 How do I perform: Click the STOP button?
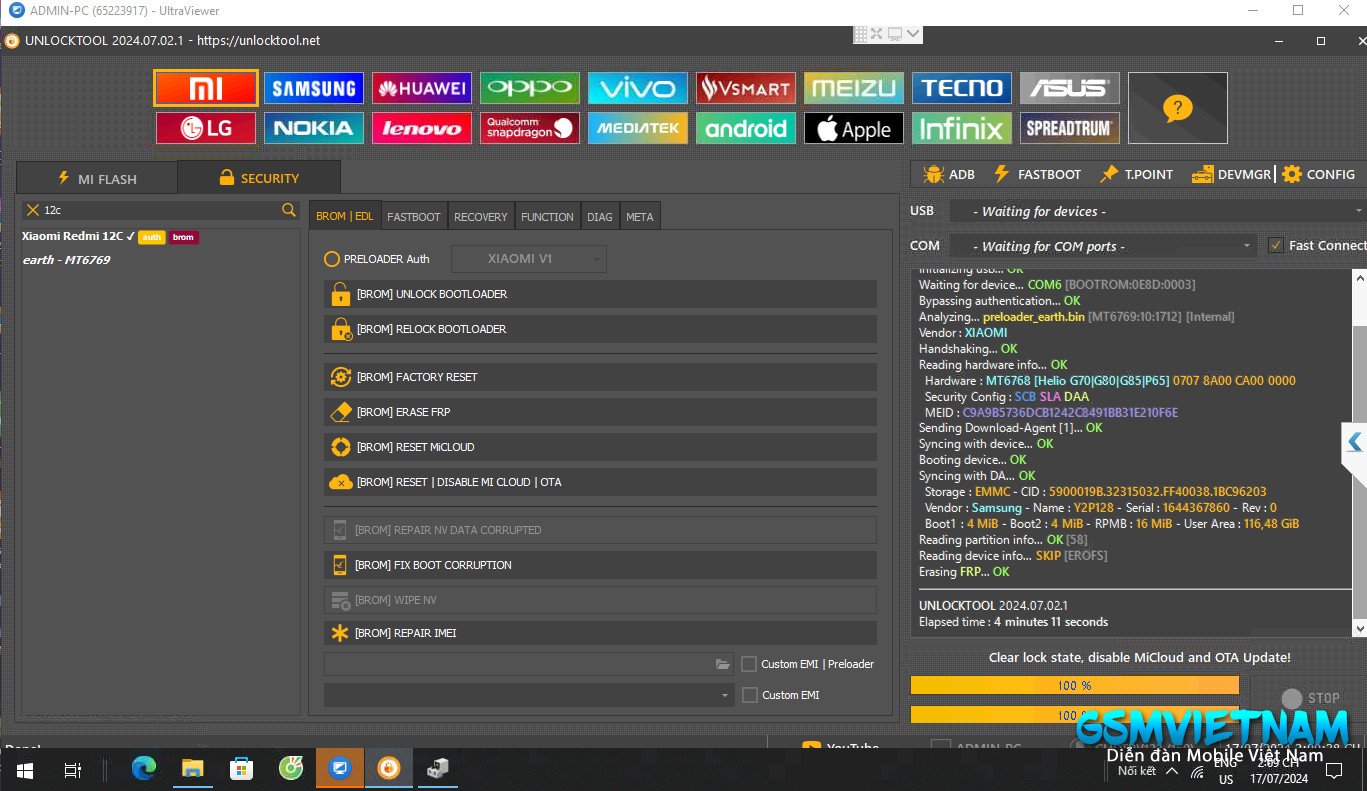(x=1311, y=698)
